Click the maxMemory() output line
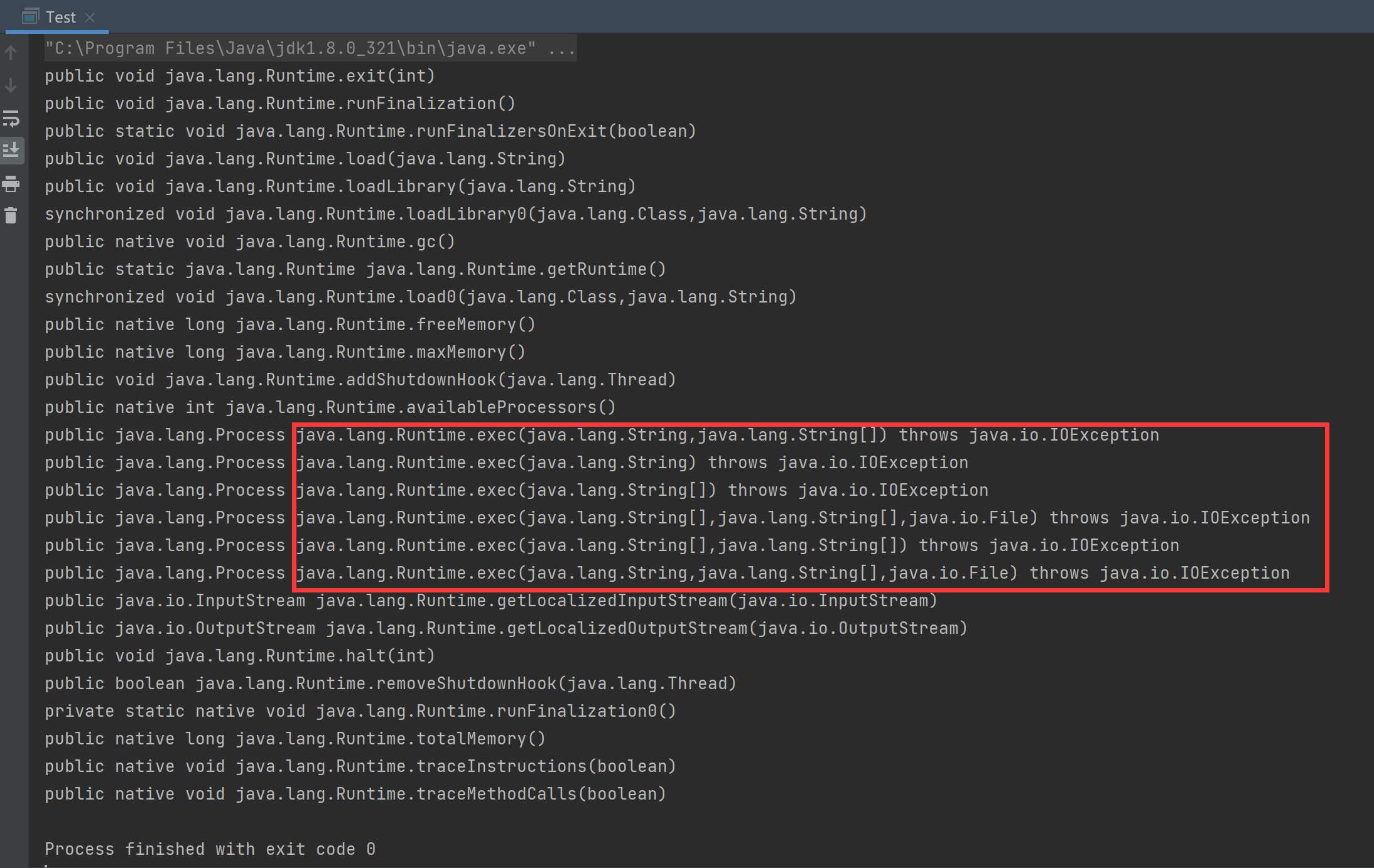Viewport: 1374px width, 868px height. [285, 352]
